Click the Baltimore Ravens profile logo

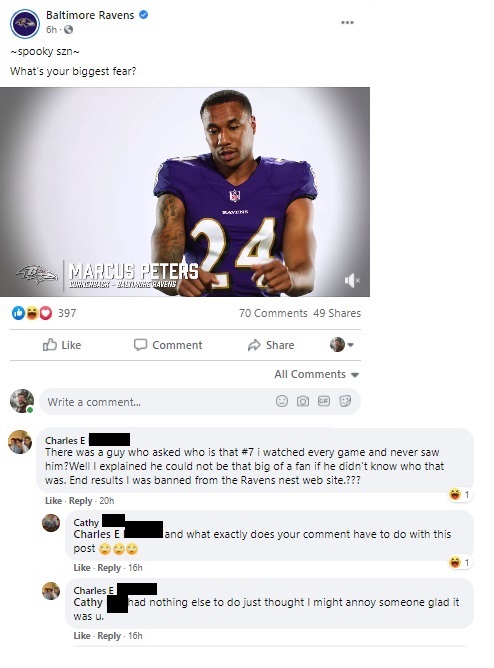(25, 24)
